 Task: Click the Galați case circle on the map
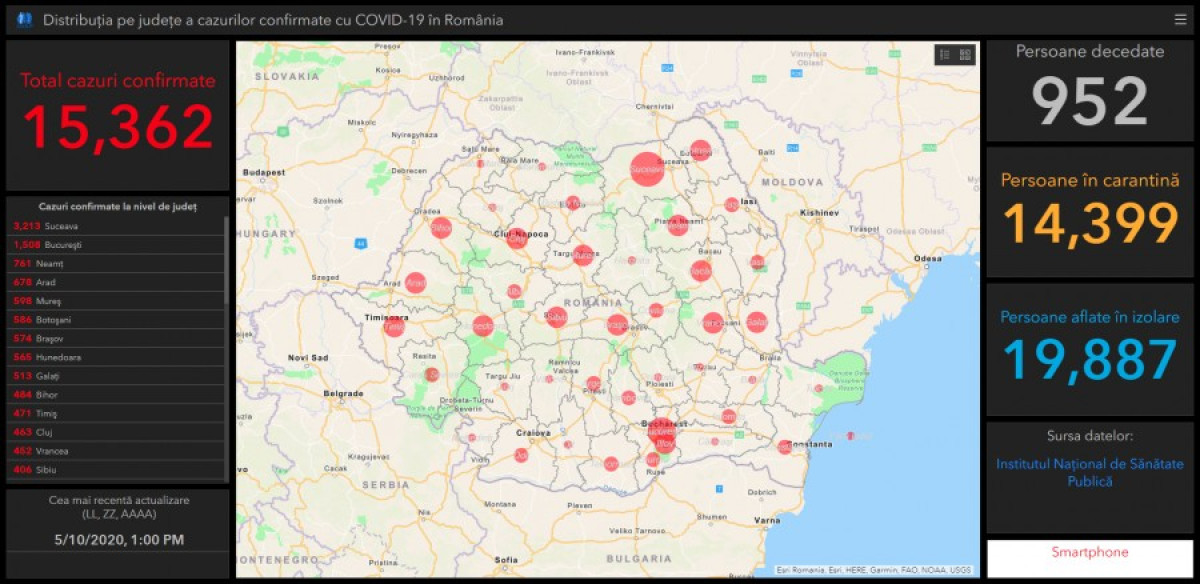tap(757, 323)
